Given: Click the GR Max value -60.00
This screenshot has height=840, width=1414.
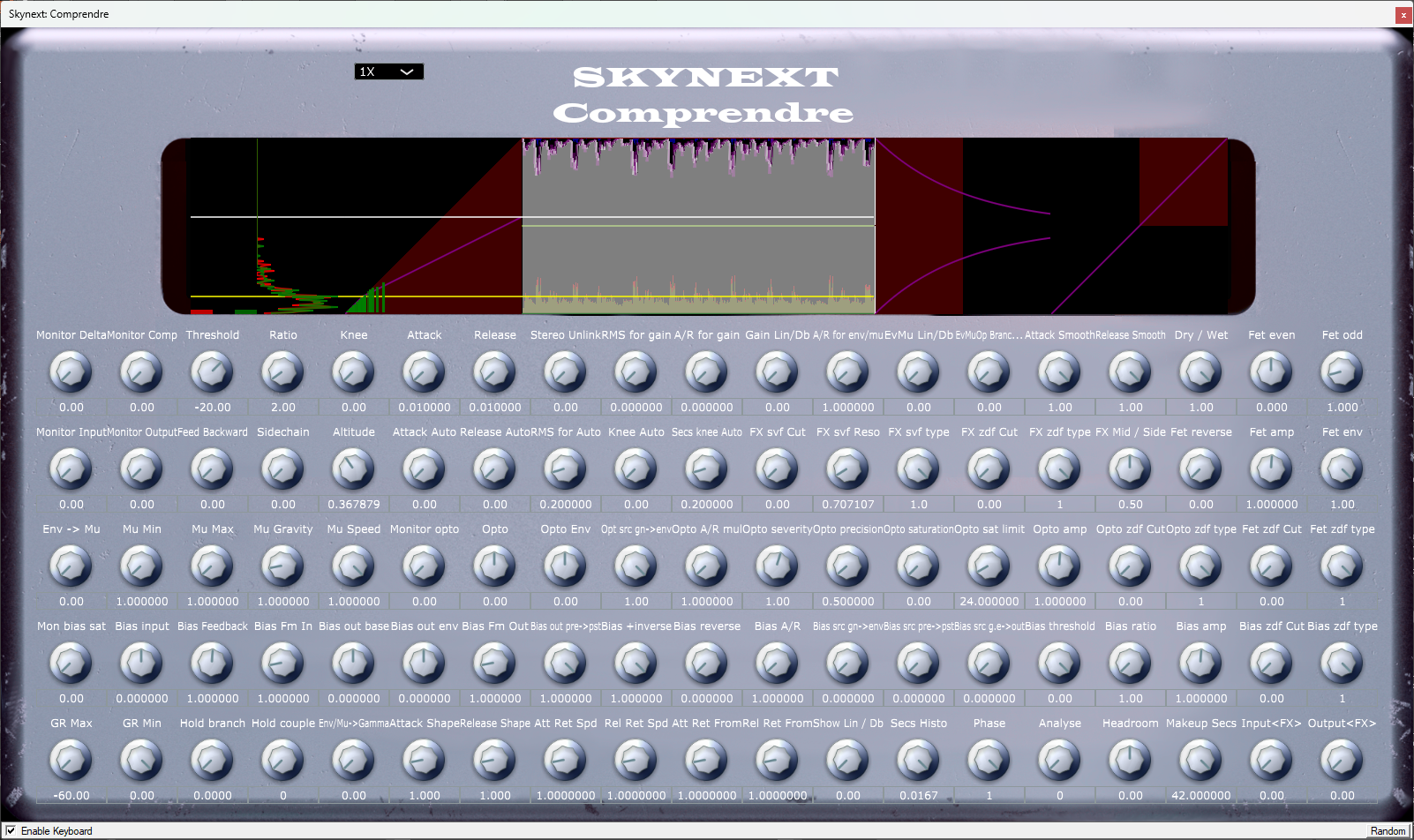Looking at the screenshot, I should (x=71, y=795).
